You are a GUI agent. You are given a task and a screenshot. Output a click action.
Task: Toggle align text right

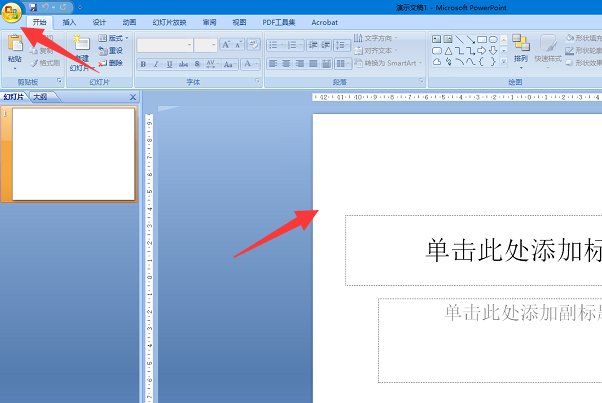(x=300, y=63)
